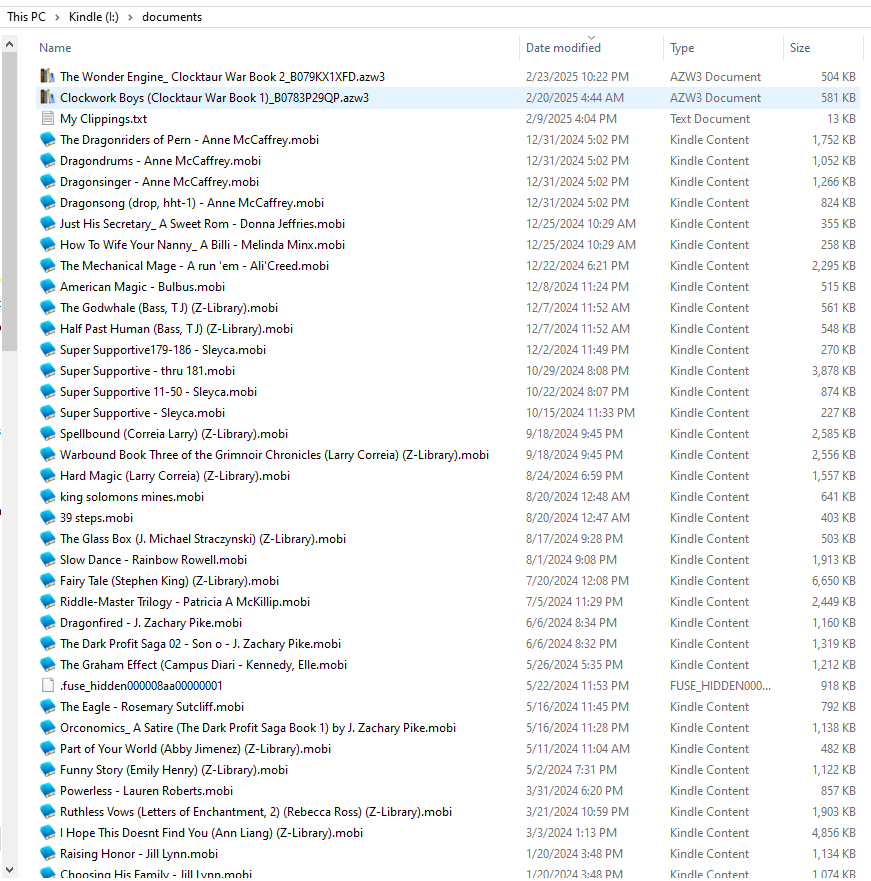Click the 7/5/2024 11:29 PM date cell
Screen dimensions: 871x881
point(574,602)
